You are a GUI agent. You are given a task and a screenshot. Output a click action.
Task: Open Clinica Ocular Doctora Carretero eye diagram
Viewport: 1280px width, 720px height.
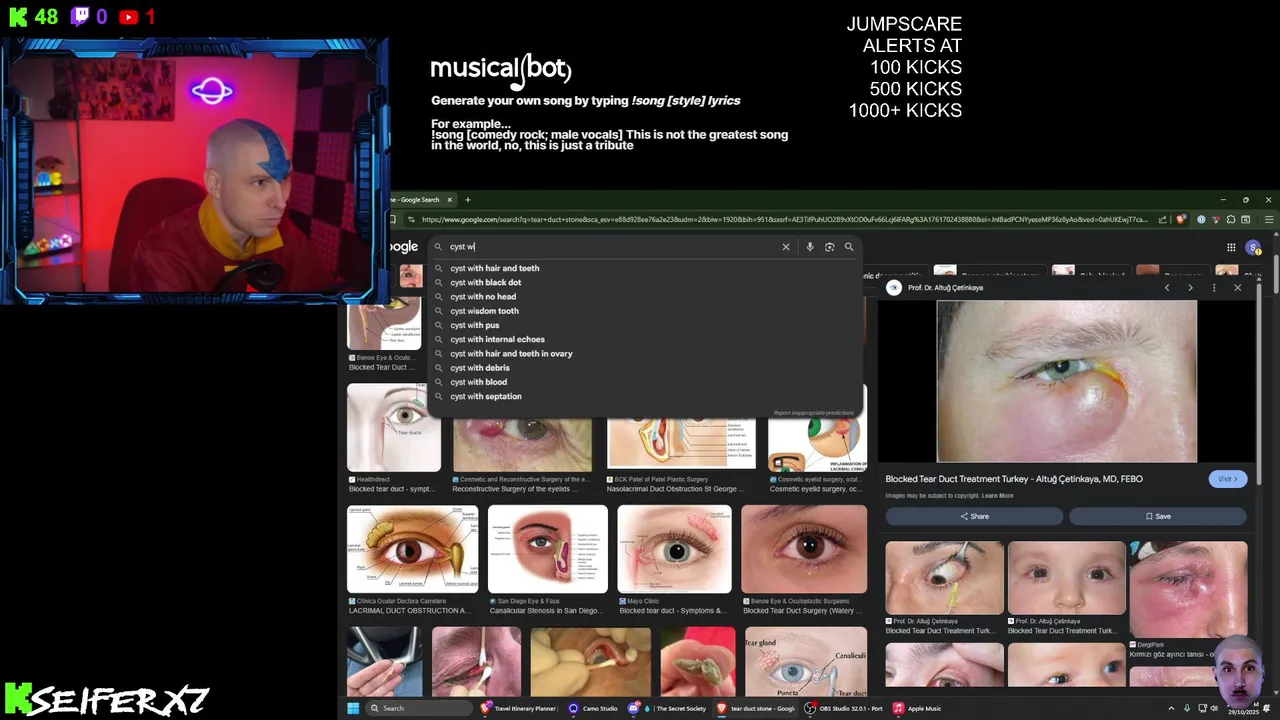tap(412, 549)
